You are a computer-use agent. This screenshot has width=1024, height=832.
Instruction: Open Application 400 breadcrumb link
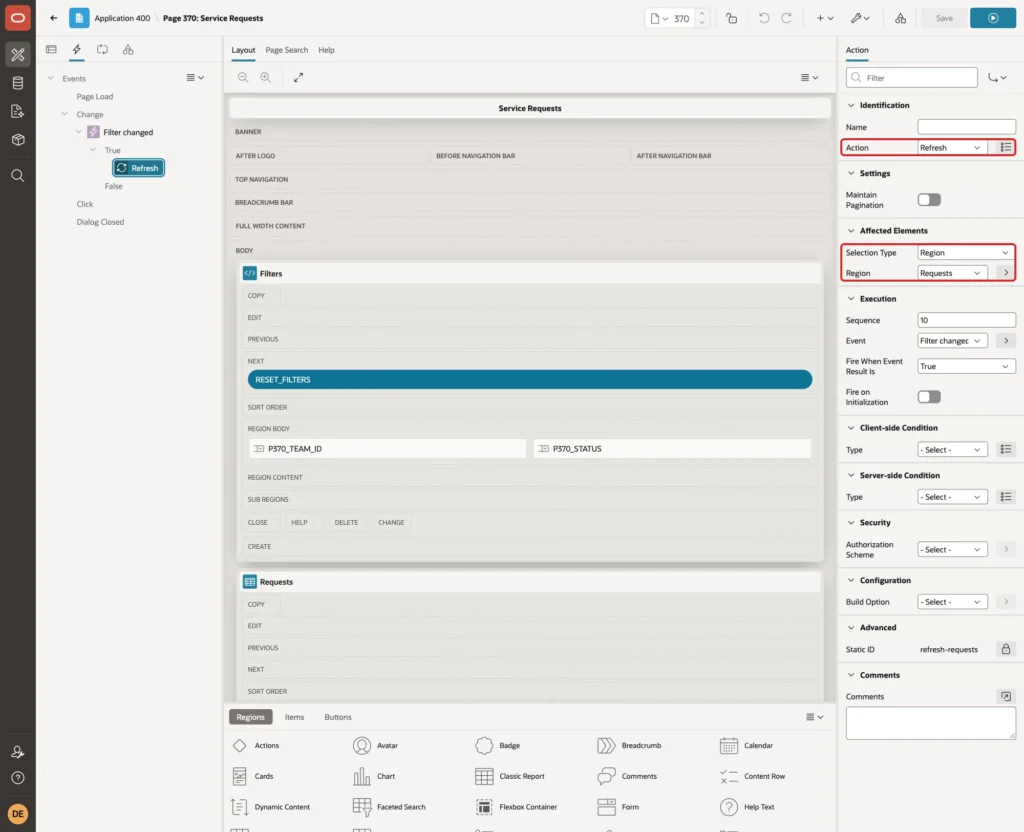click(122, 18)
